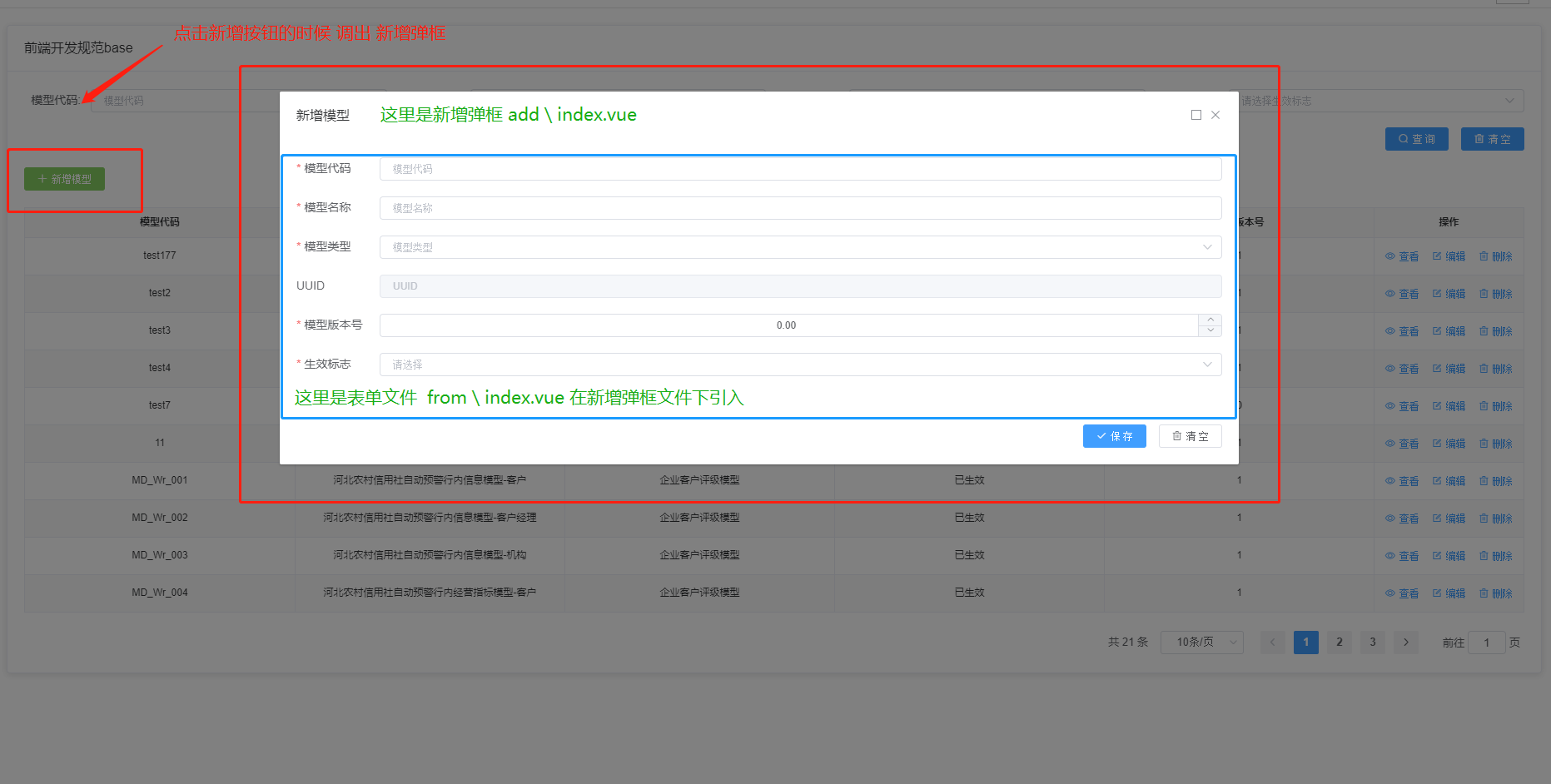Click the 清空 button in dialog footer
This screenshot has height=784, width=1551.
pos(1190,436)
